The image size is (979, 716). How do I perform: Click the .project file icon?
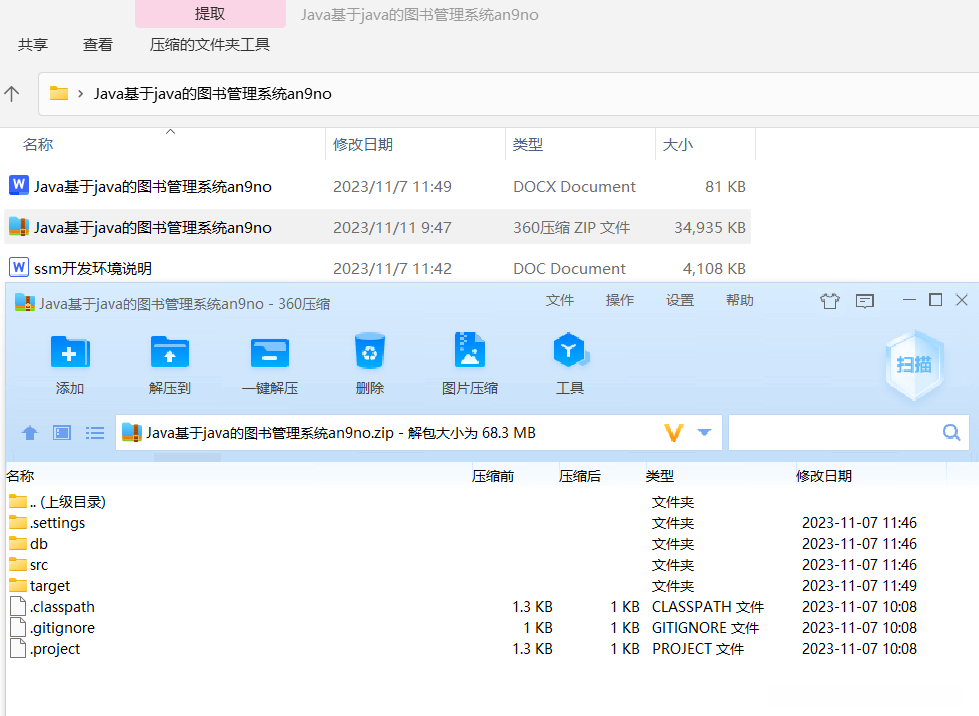pos(19,648)
